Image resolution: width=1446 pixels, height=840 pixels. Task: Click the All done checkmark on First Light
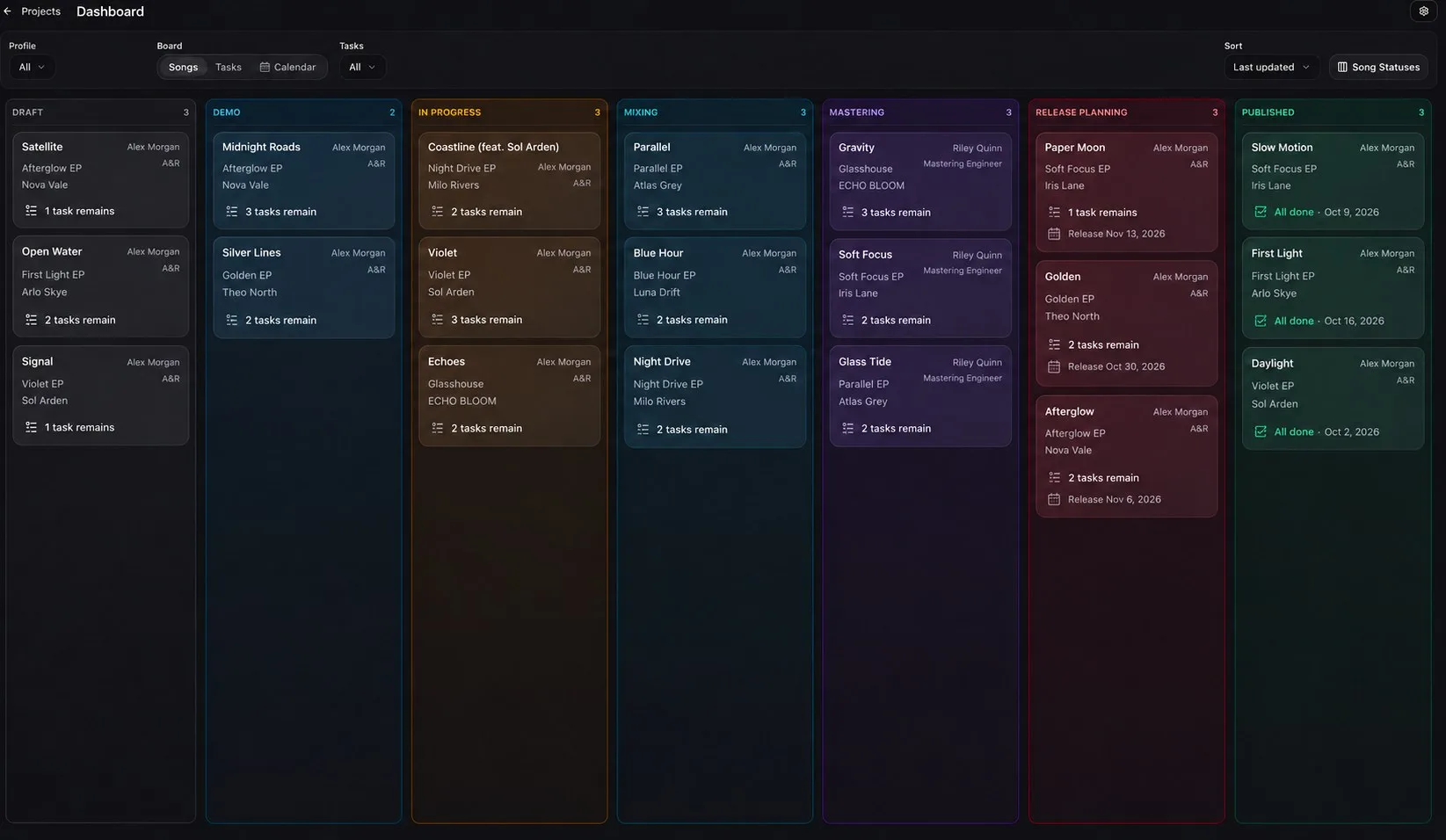(x=1261, y=321)
